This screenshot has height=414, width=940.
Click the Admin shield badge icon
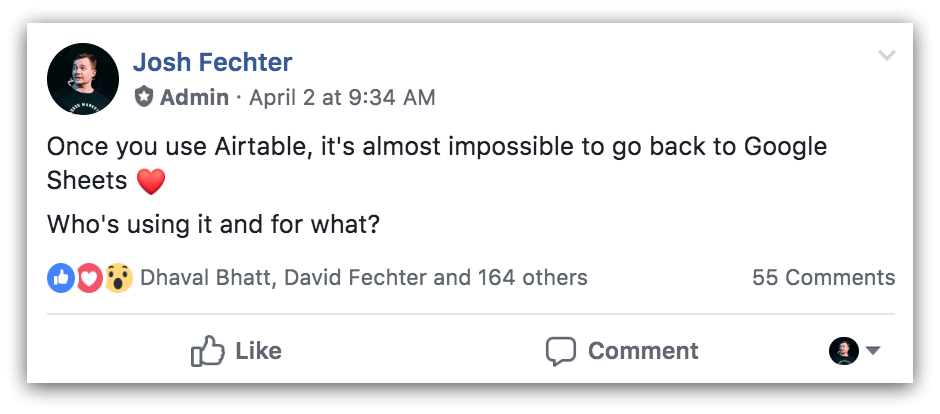tap(144, 96)
